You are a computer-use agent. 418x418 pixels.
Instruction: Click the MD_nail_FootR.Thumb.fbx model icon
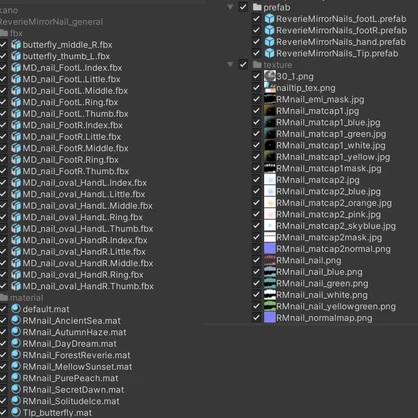point(16,171)
